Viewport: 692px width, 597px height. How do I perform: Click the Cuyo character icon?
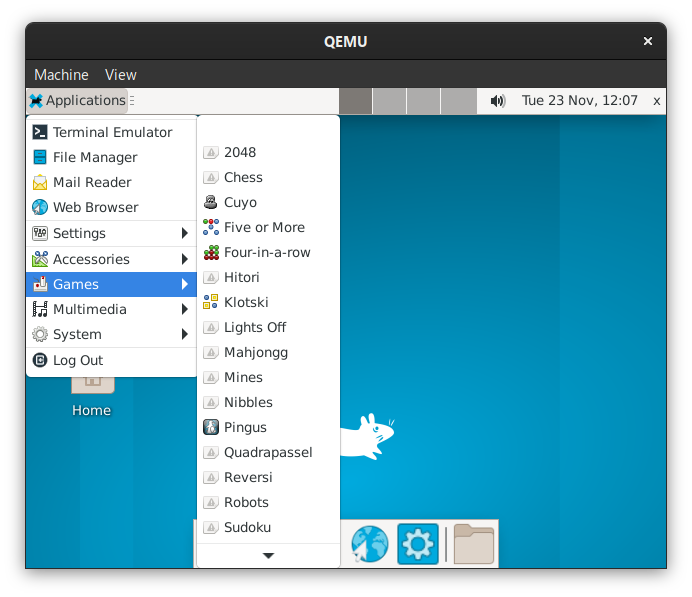[211, 202]
